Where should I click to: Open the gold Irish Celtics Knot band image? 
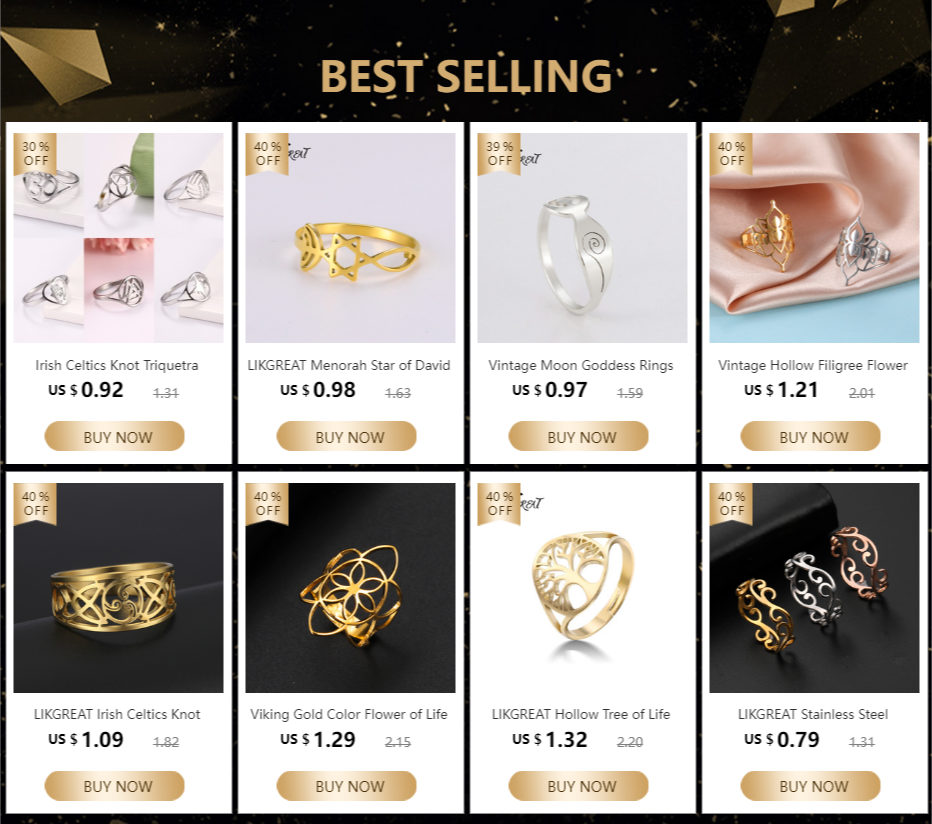118,587
